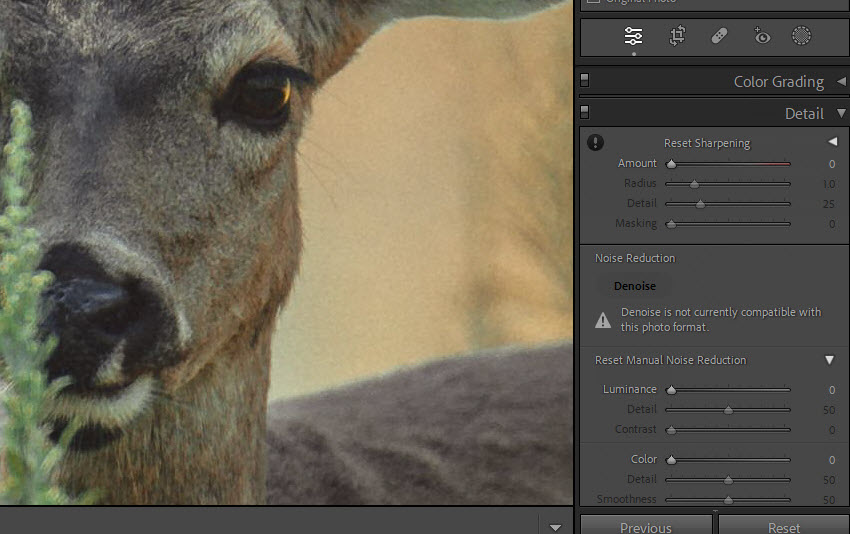Select the Edit sliders tool icon
Screen dimensions: 850x534
633,36
